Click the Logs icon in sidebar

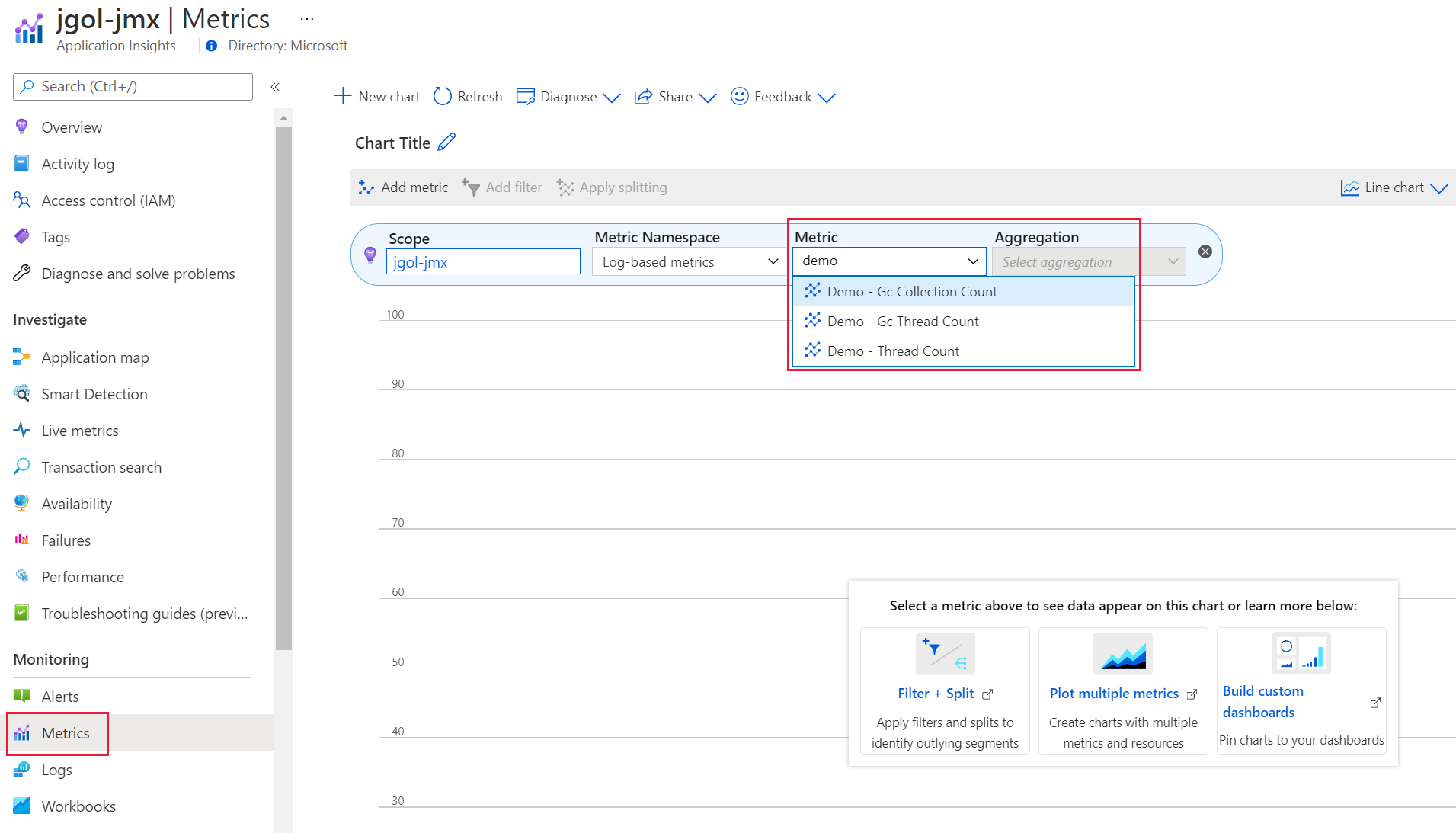[22, 769]
